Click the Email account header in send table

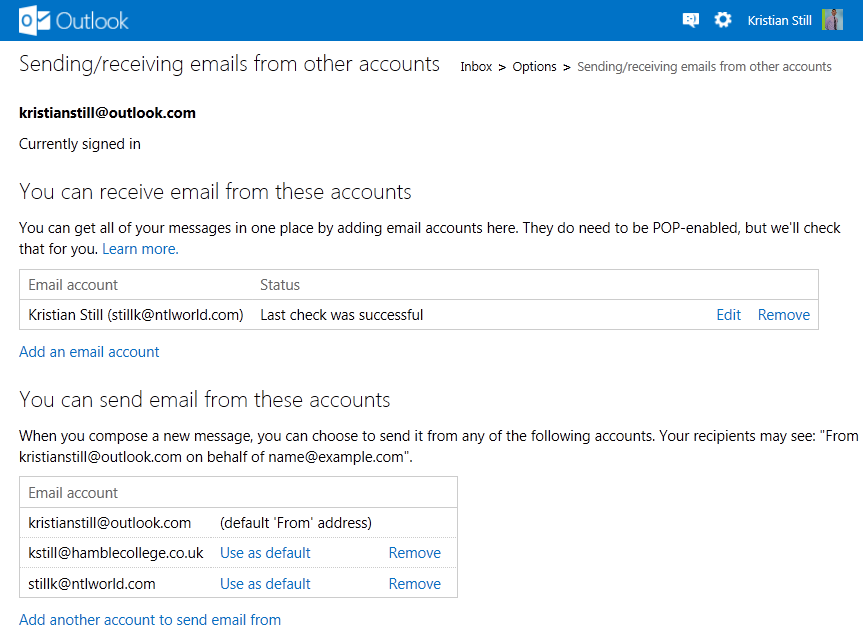point(73,493)
